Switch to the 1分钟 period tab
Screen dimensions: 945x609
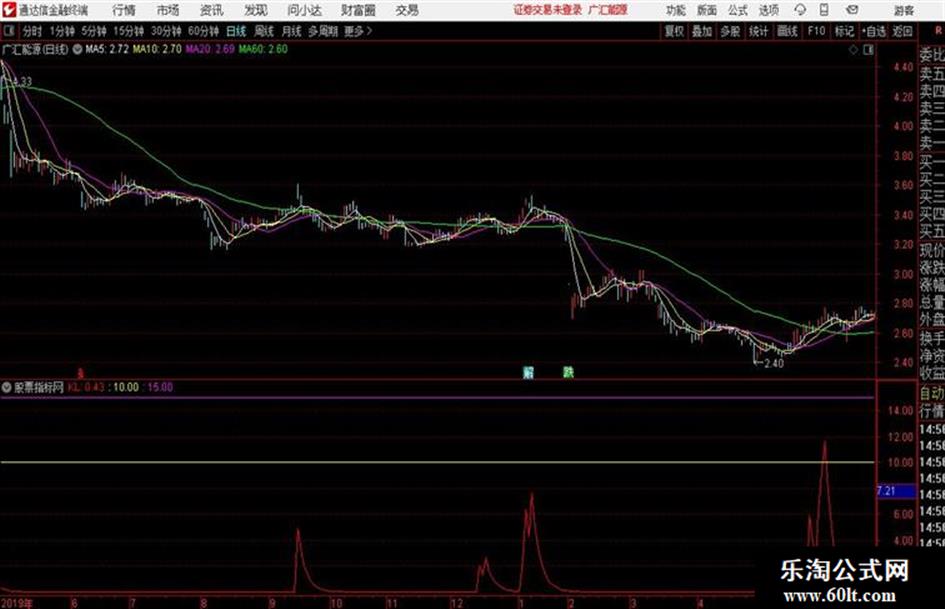[61, 31]
